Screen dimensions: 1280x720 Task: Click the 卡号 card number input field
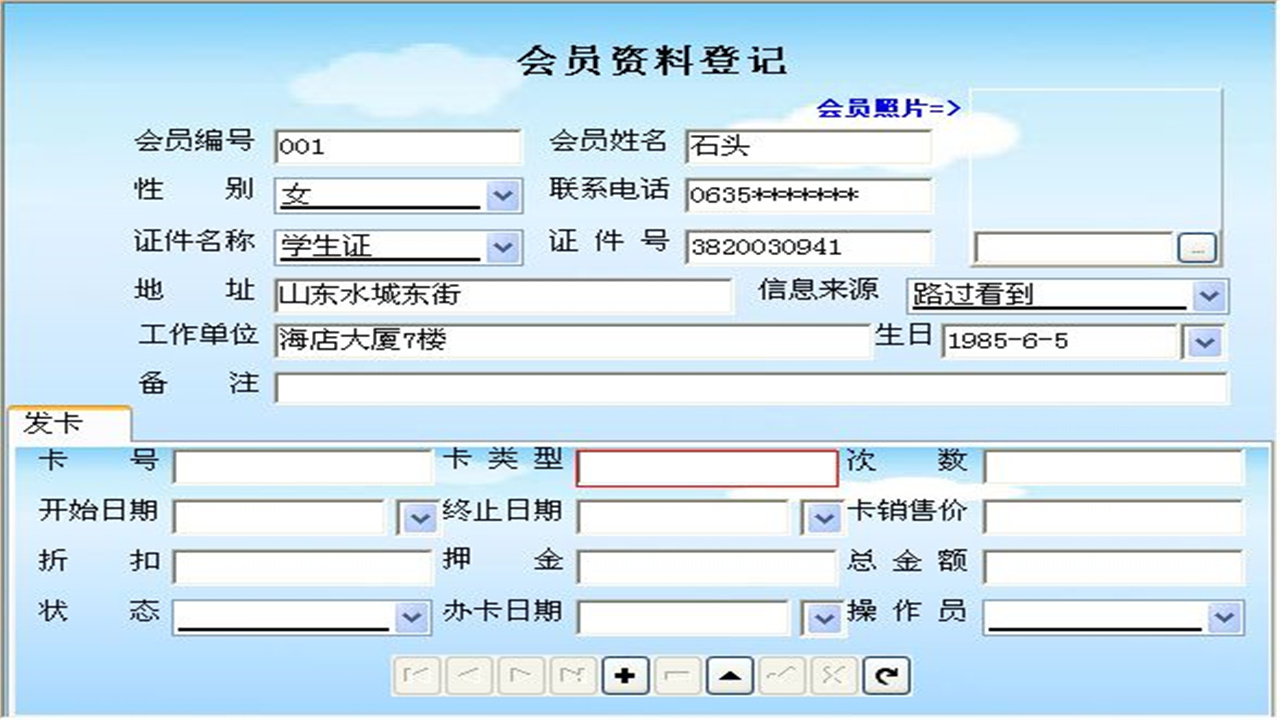pos(298,465)
